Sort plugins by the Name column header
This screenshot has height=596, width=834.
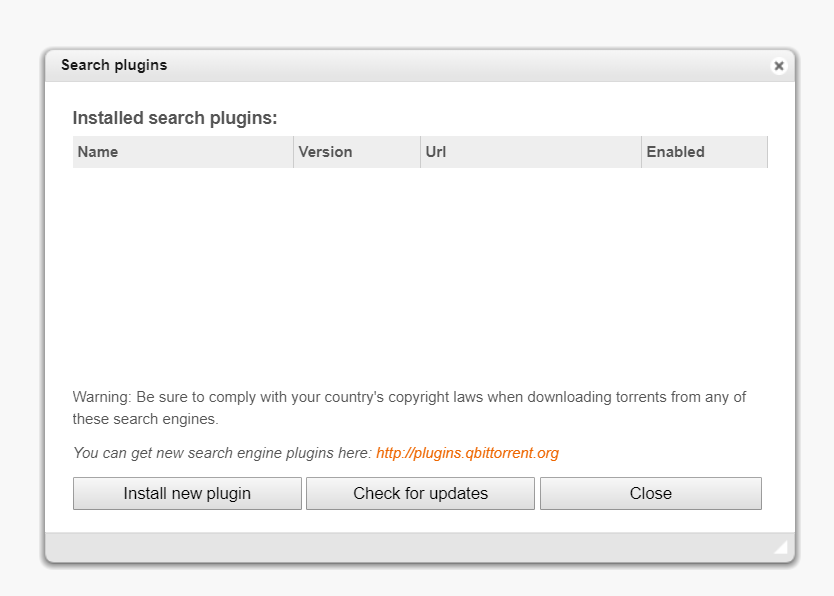click(183, 152)
